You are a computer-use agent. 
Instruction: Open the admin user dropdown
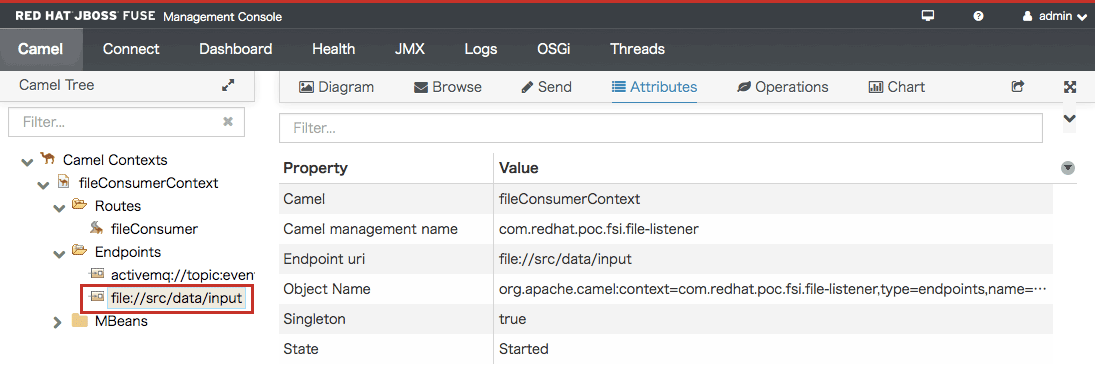coord(1054,16)
